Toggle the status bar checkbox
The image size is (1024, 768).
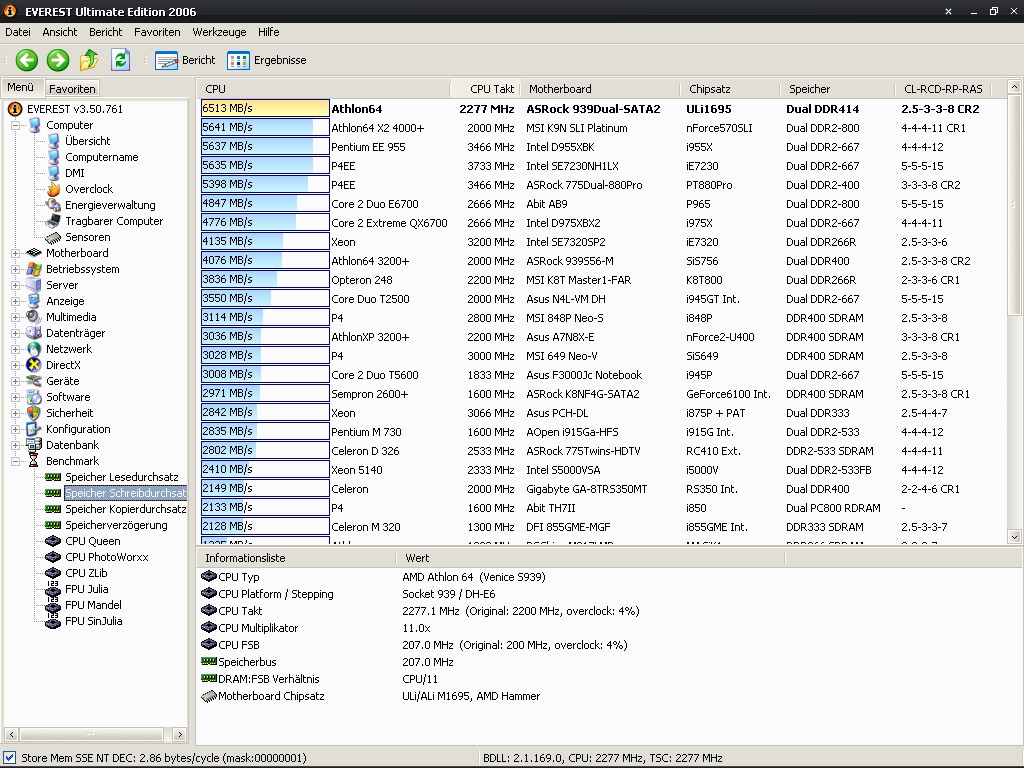pos(9,758)
